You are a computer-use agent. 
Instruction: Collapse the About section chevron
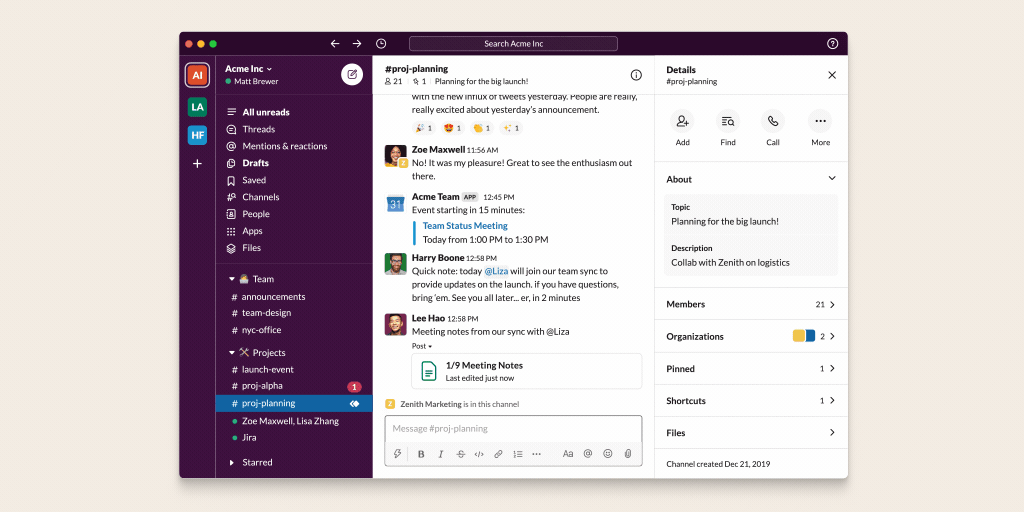[832, 179]
